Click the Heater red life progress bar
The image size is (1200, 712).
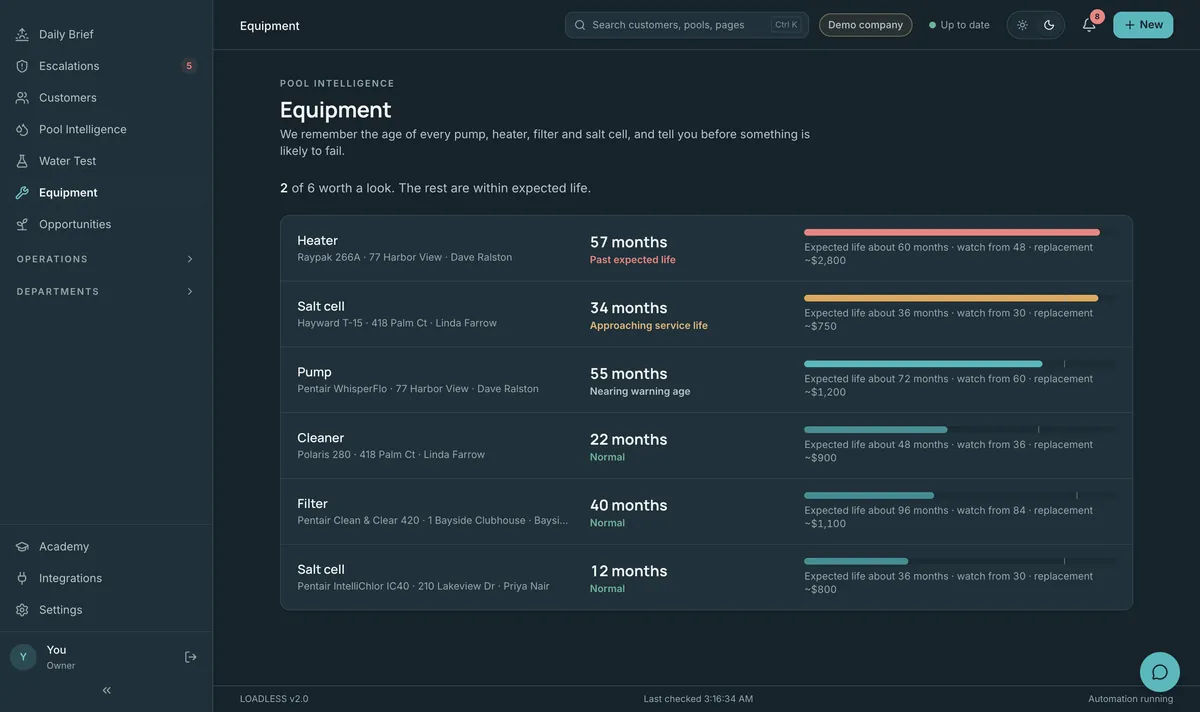pos(952,232)
